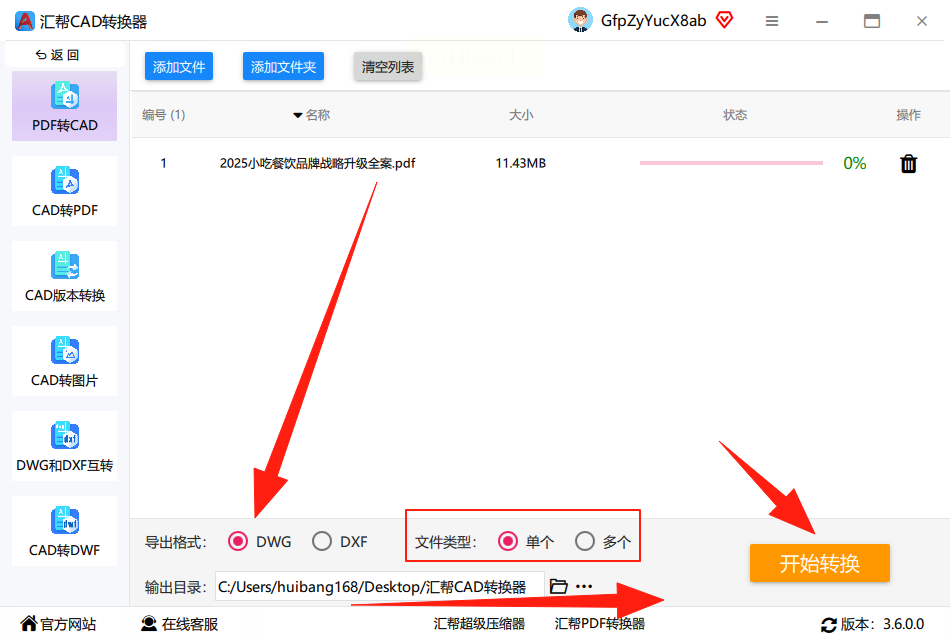Click the 大小 column header
Screen dimensions: 950x640
(x=521, y=115)
